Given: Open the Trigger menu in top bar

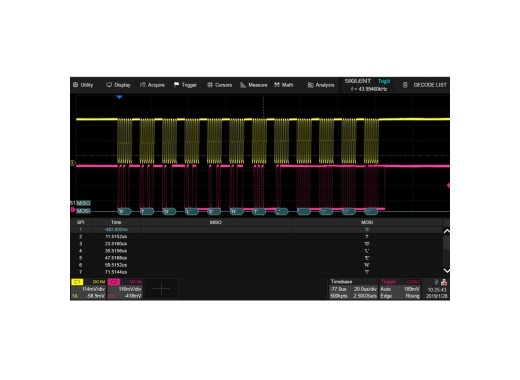Looking at the screenshot, I should 185,85.
